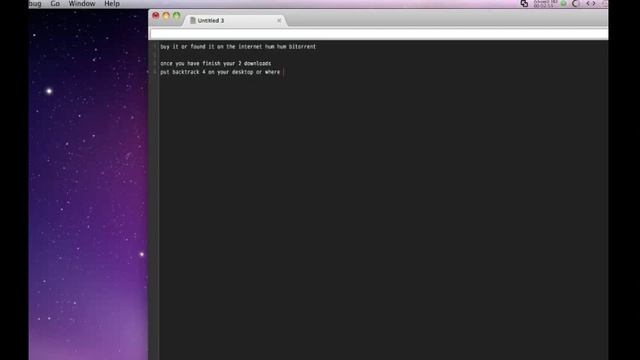Viewport: 640px width, 360px height.
Task: Click the green status indicator in the menu bar
Action: coord(563,4)
